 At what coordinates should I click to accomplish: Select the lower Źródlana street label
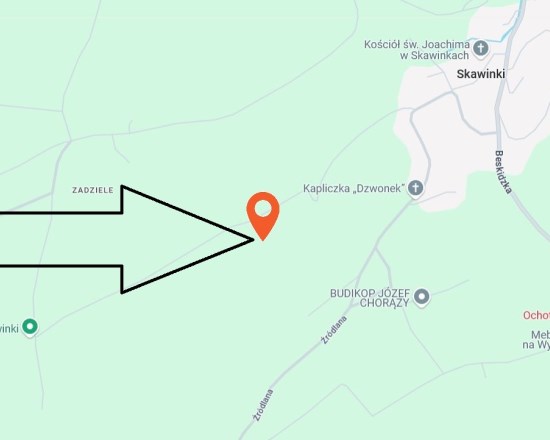(x=263, y=405)
